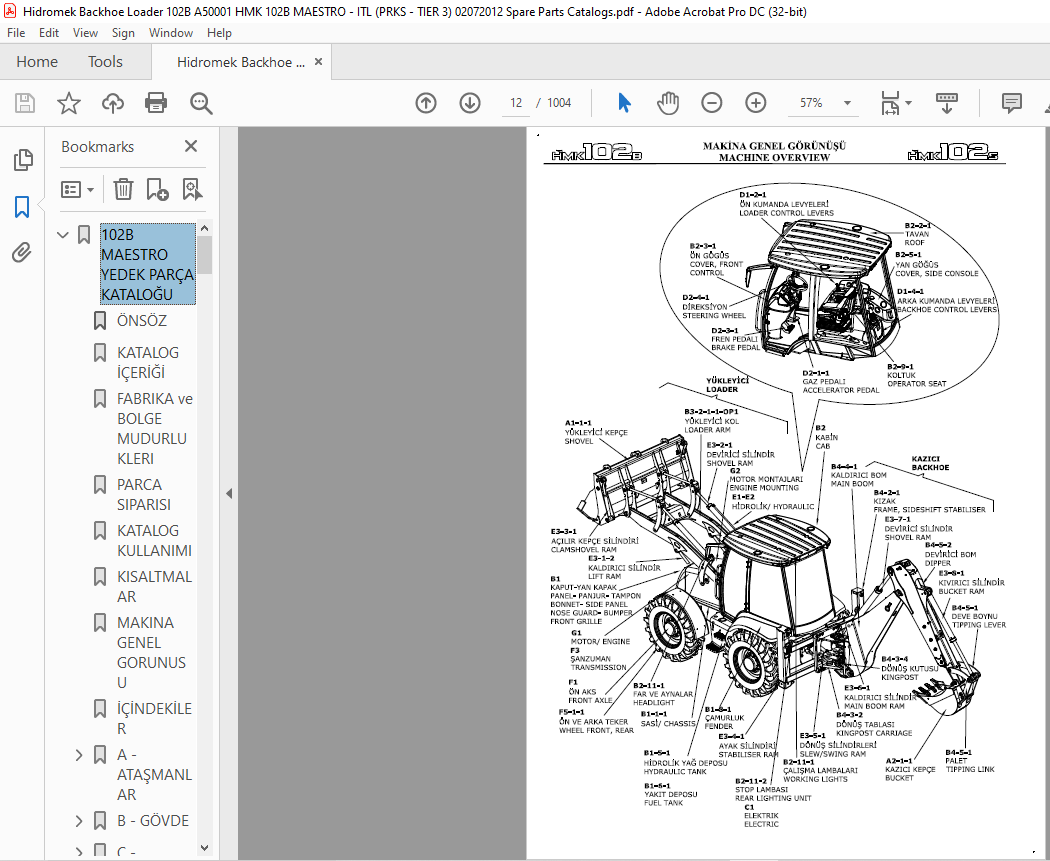Click scroll up arrow in bookmarks list

click(x=205, y=228)
